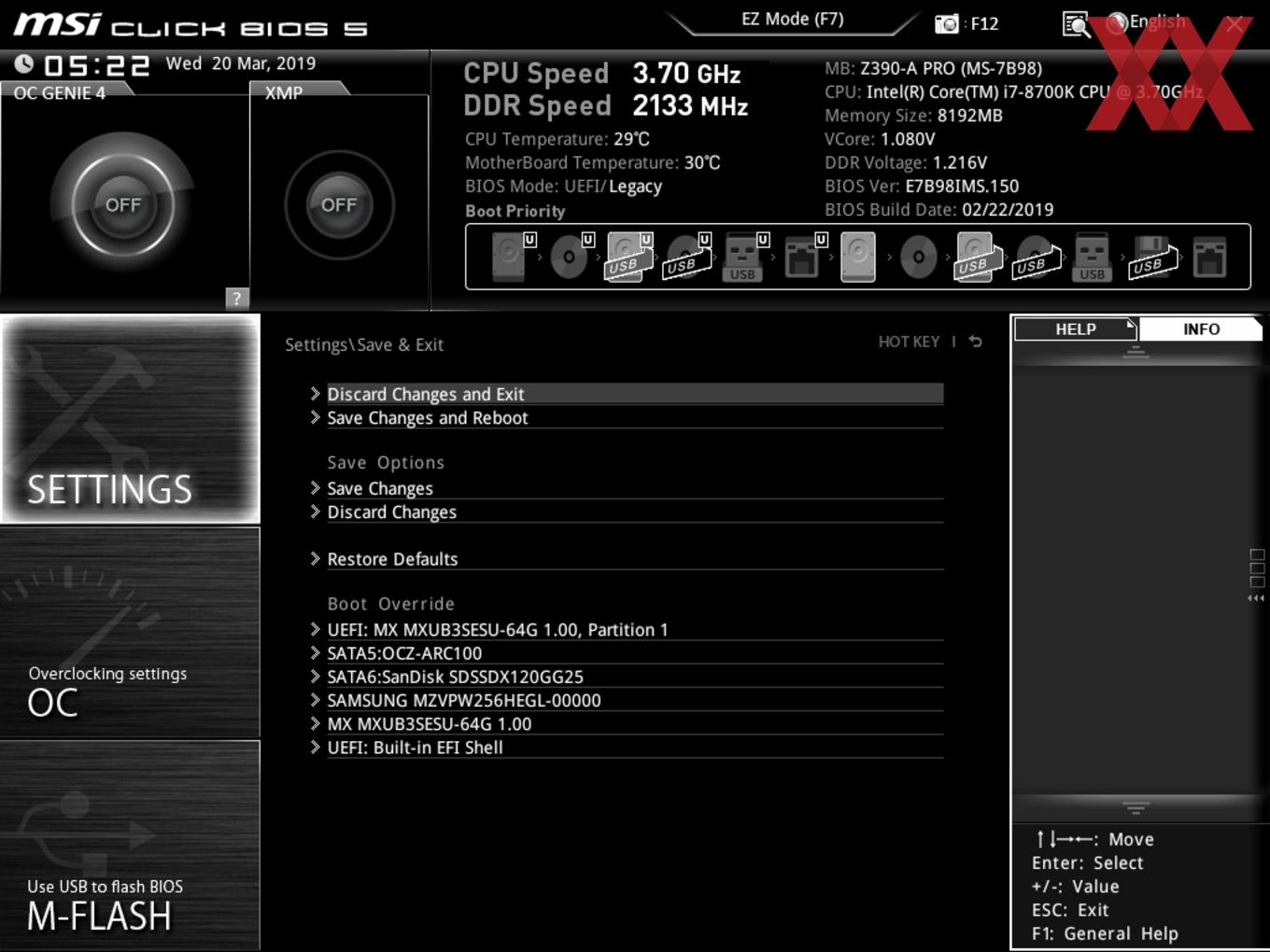The height and width of the screenshot is (952, 1270).
Task: Toggle the XMP OFF knob
Action: 339,204
